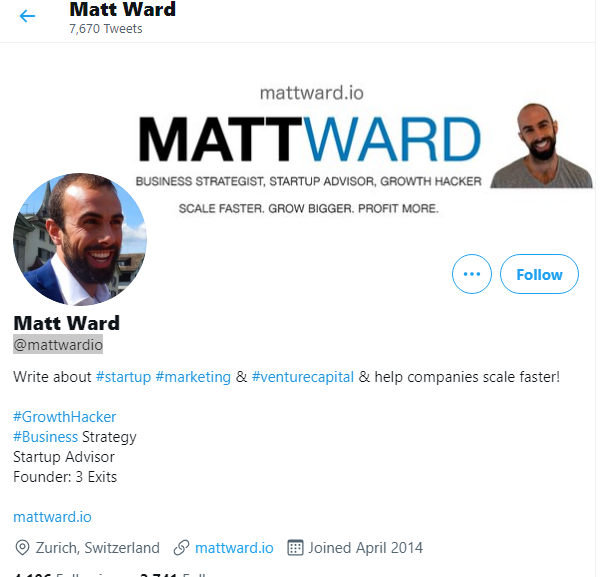Follow Matt Ward
603x577 pixels.
click(x=539, y=274)
